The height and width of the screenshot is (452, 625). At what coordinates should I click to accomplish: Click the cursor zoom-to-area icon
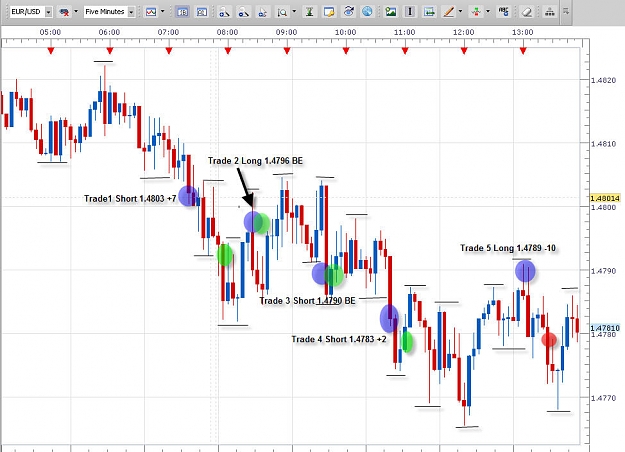click(262, 12)
